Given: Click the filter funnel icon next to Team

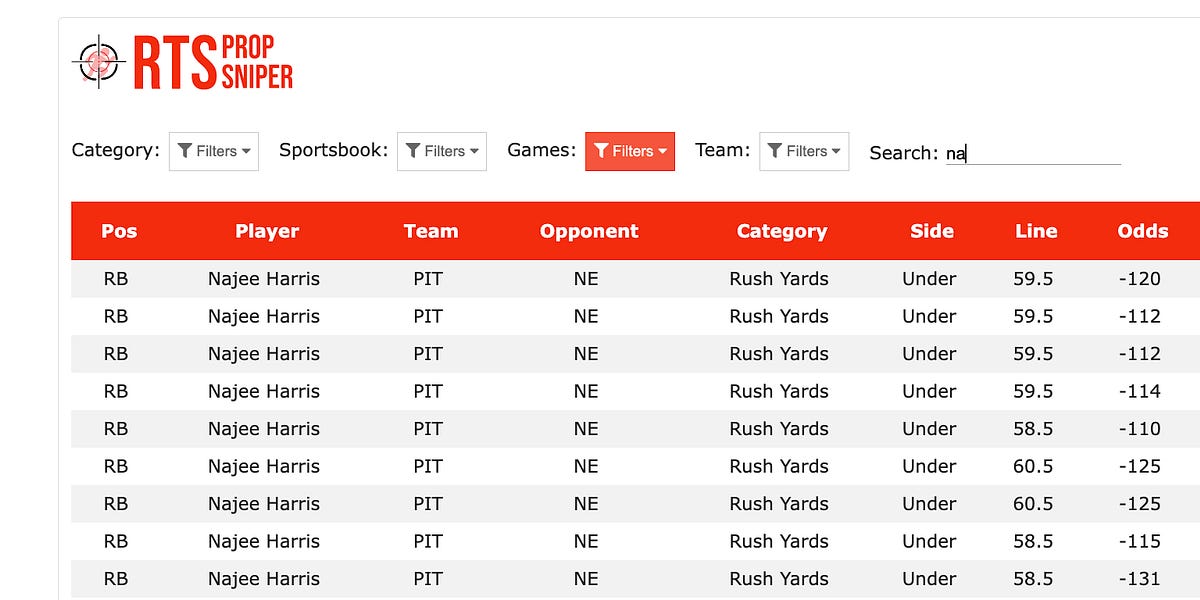Looking at the screenshot, I should point(775,151).
